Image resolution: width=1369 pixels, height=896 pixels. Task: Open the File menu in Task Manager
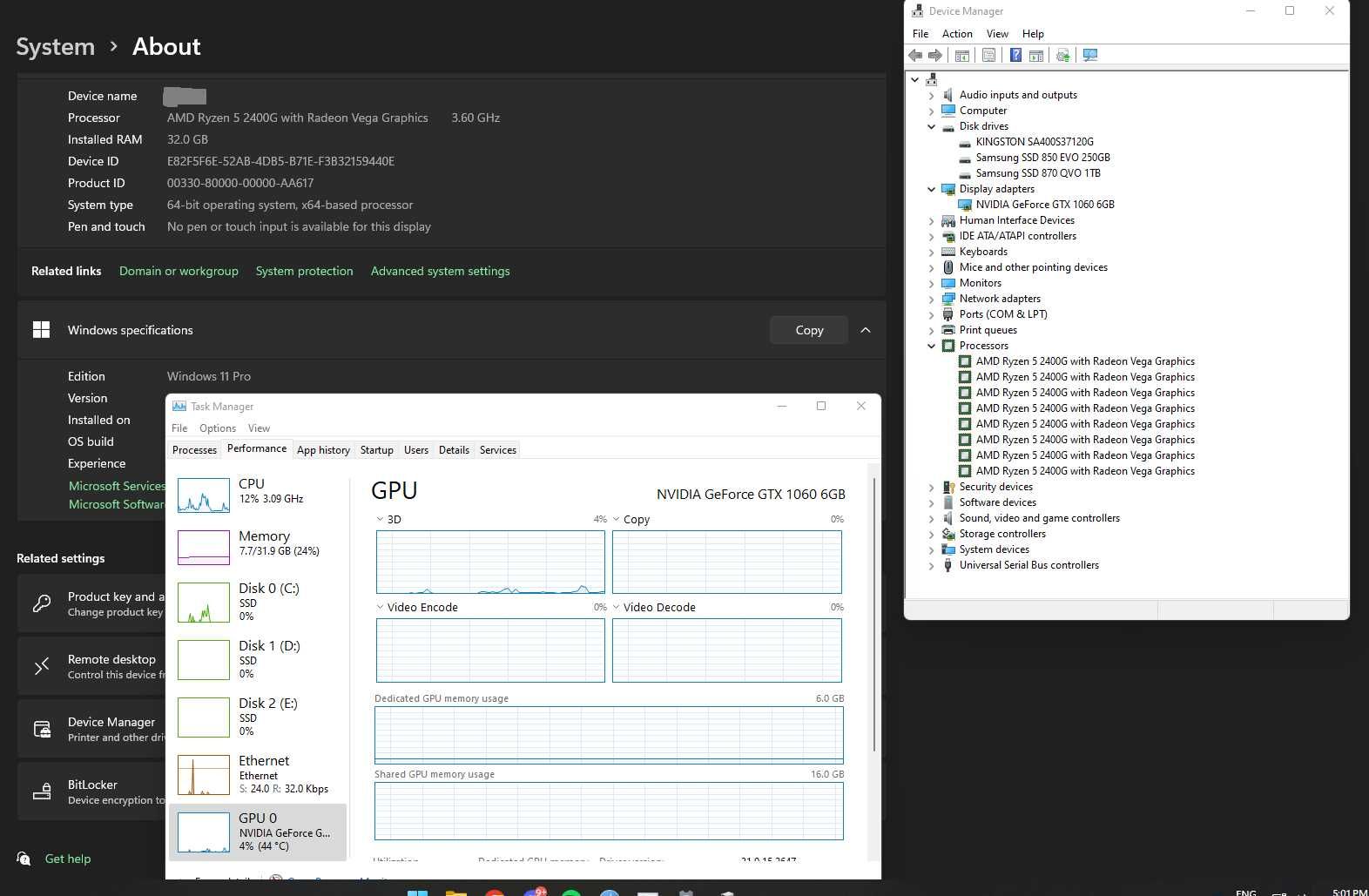point(179,428)
